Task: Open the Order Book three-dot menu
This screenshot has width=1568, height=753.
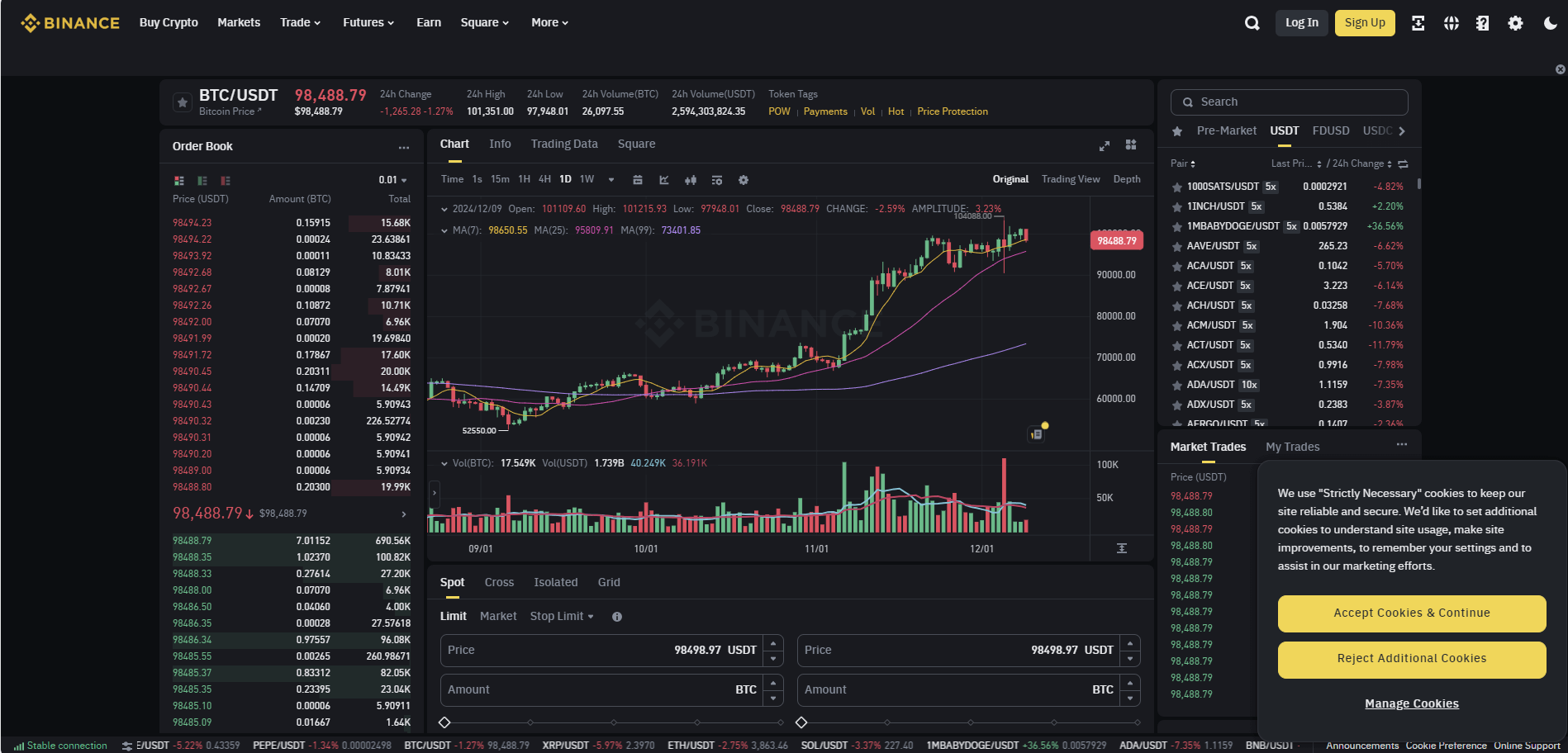Action: tap(403, 147)
